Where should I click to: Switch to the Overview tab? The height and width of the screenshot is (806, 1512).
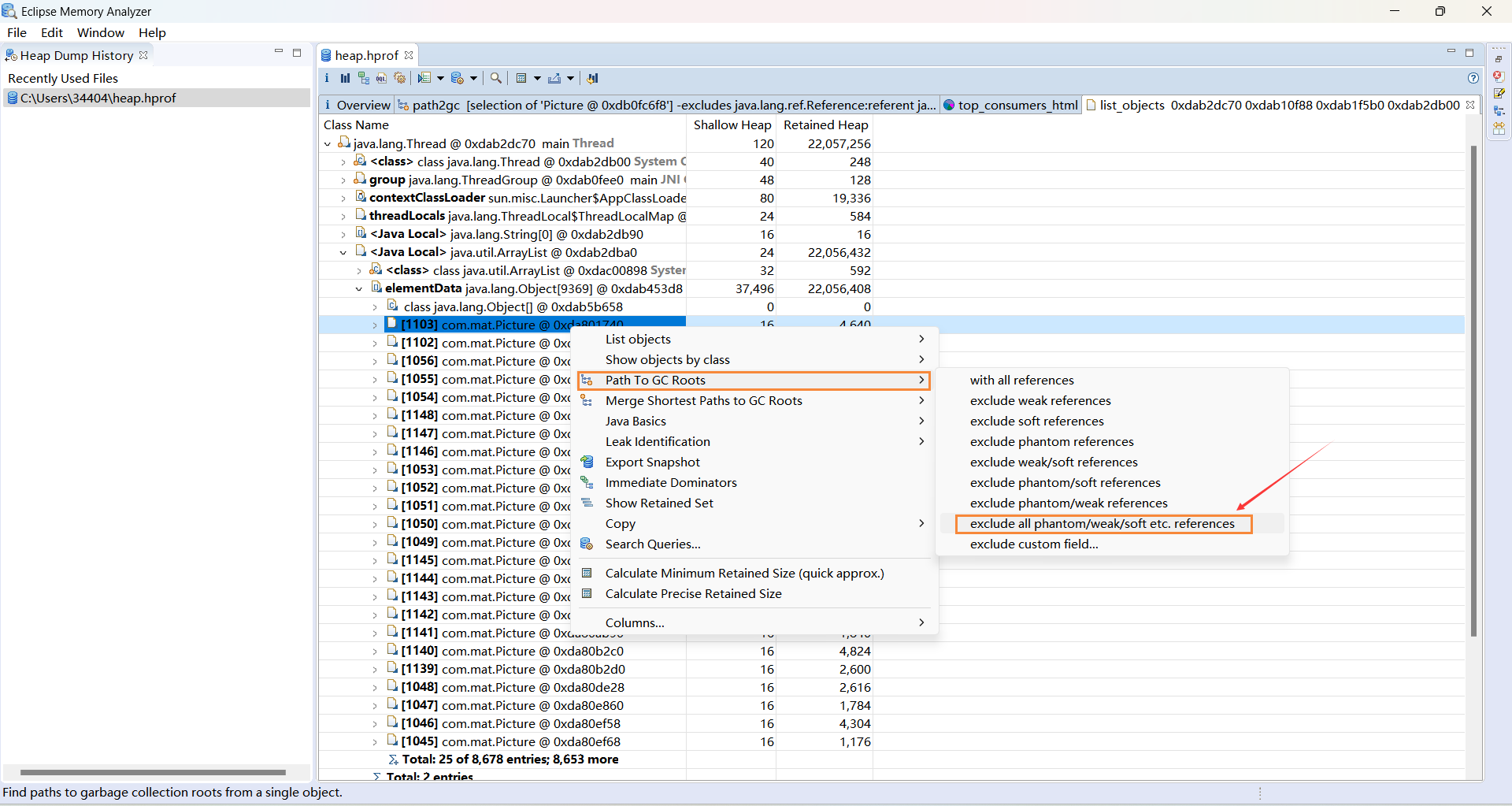tap(357, 105)
